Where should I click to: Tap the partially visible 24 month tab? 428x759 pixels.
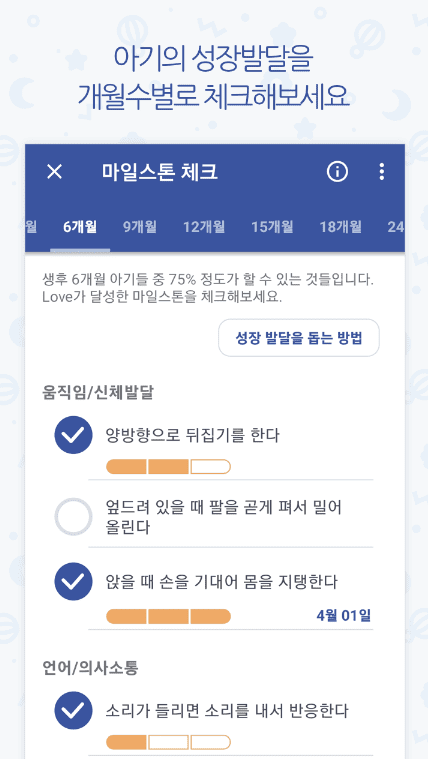396,227
